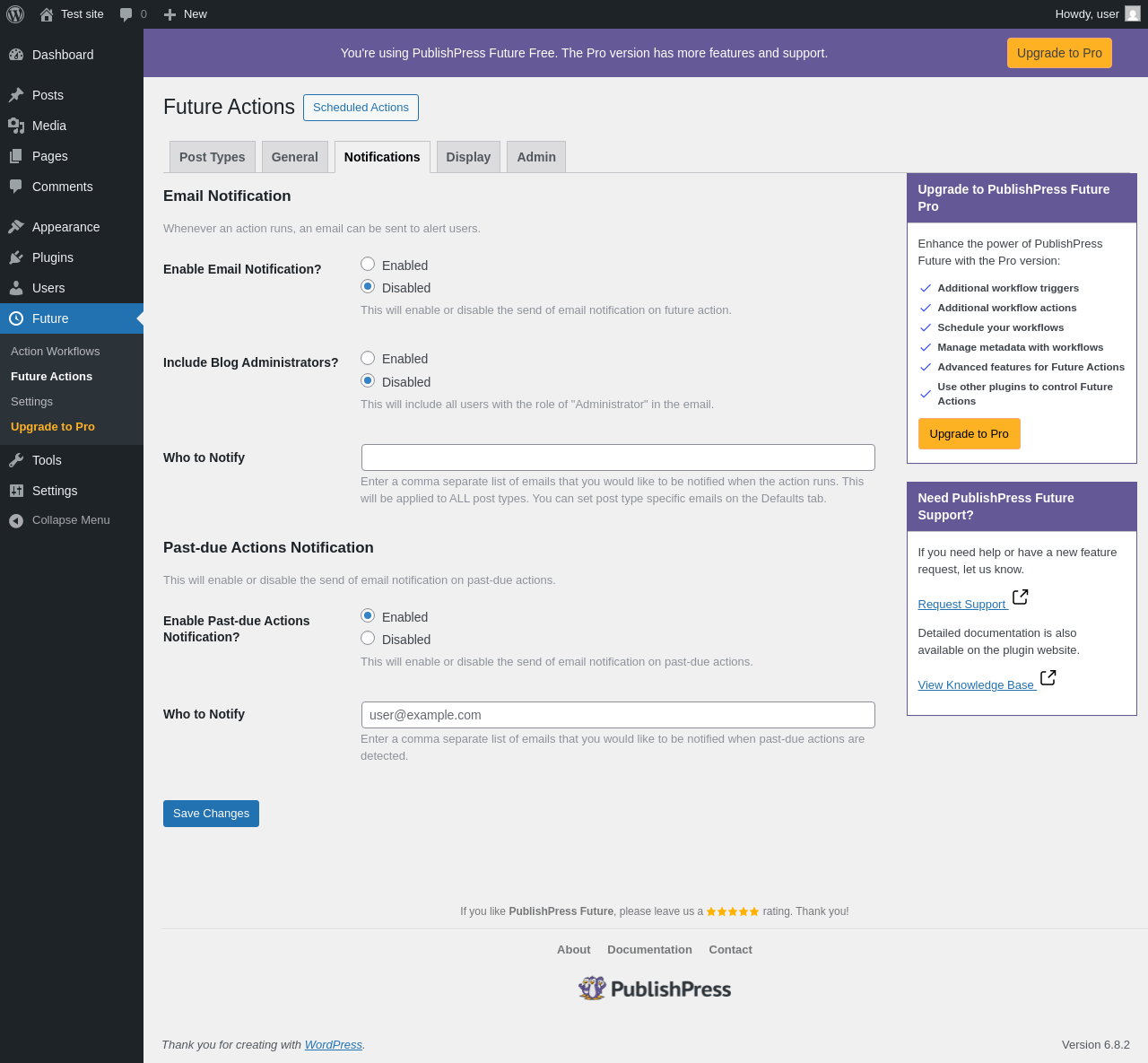Switch to the Admin tab
Image resolution: width=1148 pixels, height=1063 pixels.
[536, 157]
